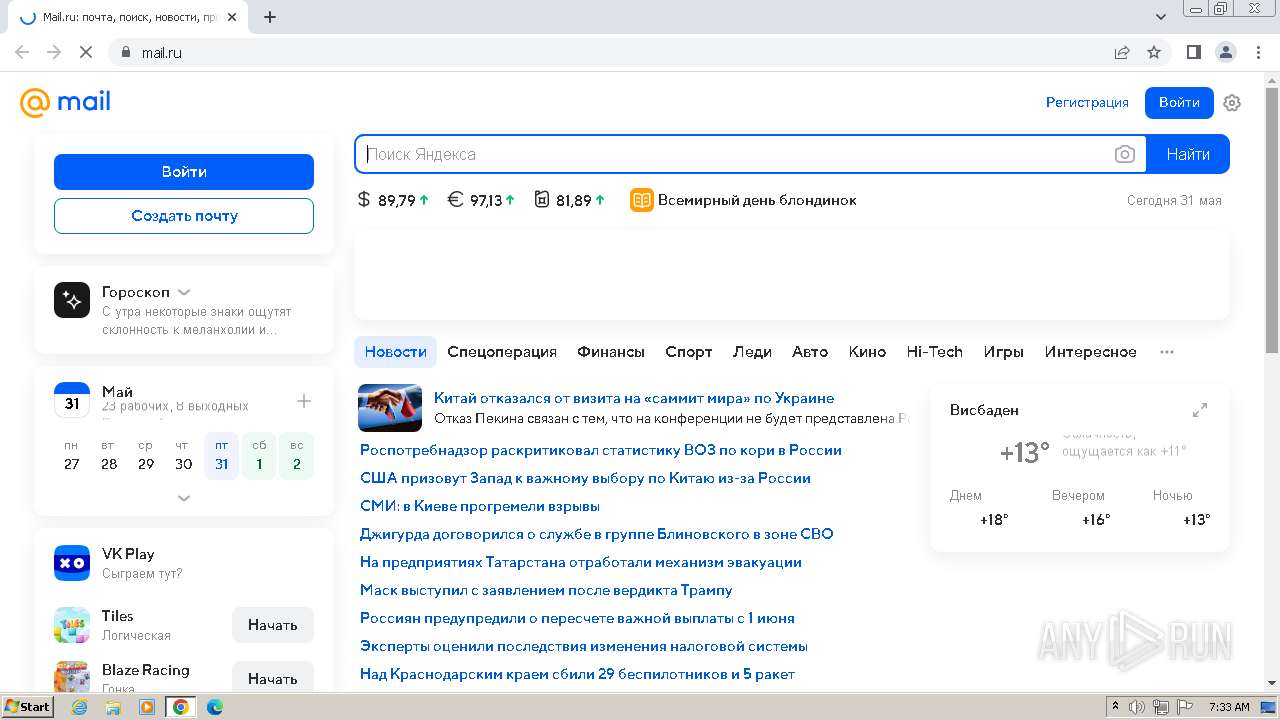Open Всемирный день блондинок link
The width and height of the screenshot is (1280, 720).
[757, 200]
